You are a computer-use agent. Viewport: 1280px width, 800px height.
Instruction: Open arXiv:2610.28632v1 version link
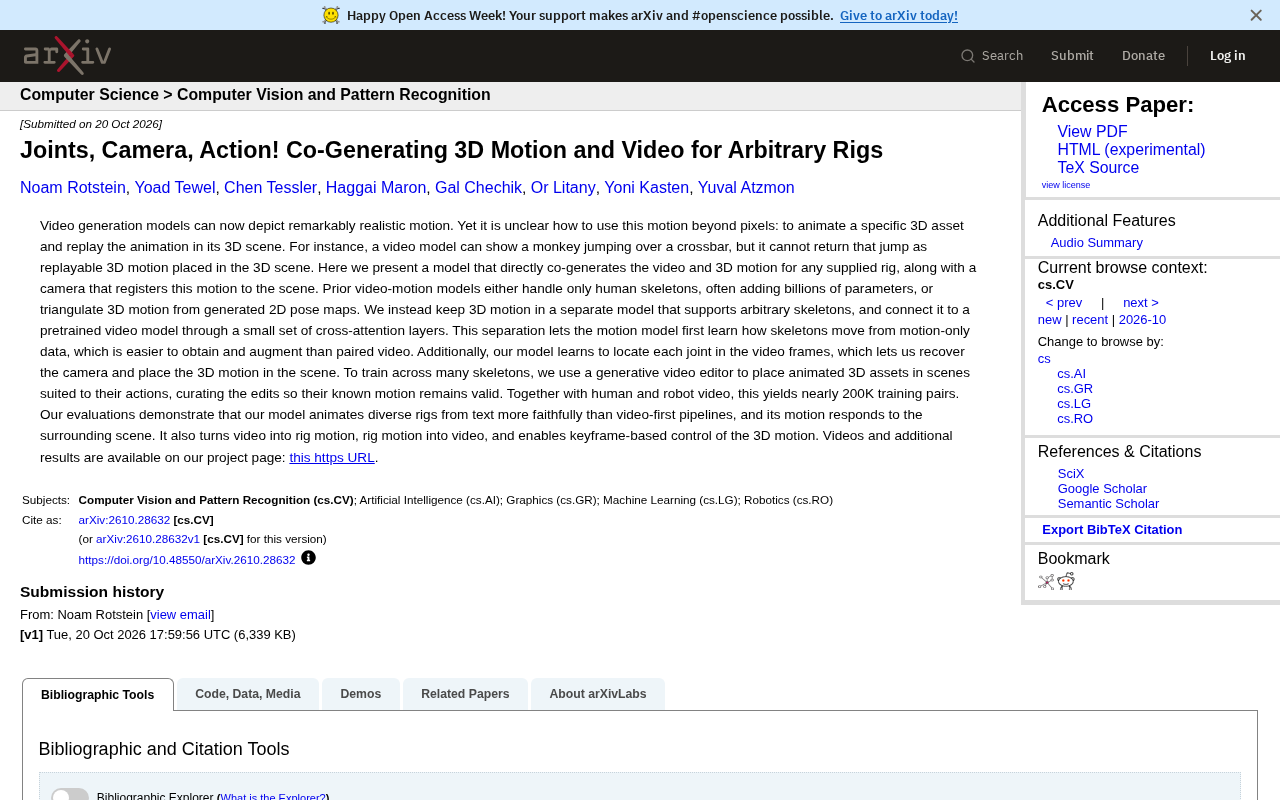pyautogui.click(x=148, y=539)
